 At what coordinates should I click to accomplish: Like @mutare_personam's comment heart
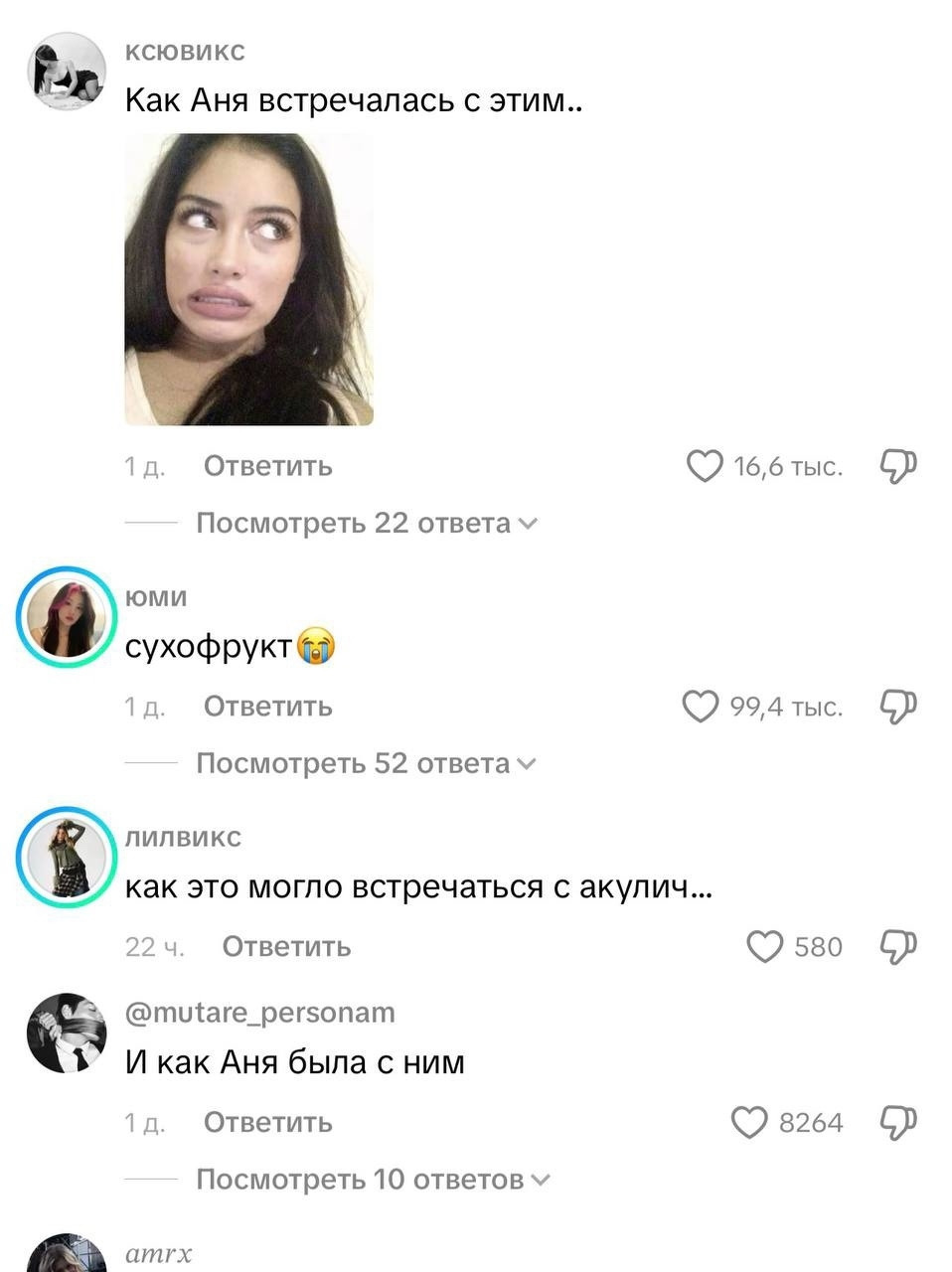[x=749, y=1123]
